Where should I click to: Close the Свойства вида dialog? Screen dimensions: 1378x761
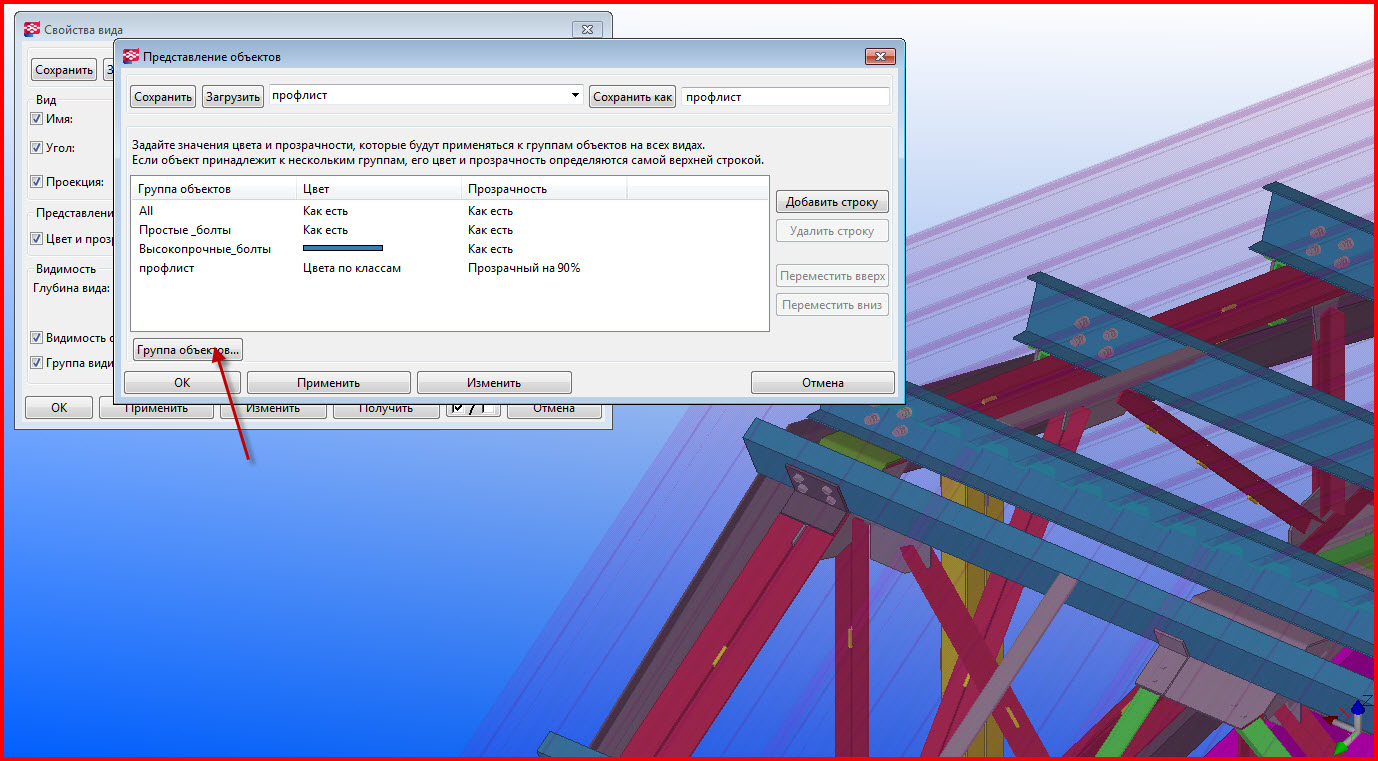tap(587, 30)
